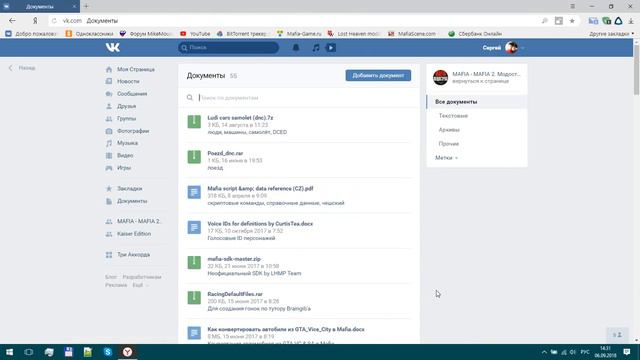Screen dimensions: 640x360
Task: Click the Mafia script pdf document icon
Action: [194, 192]
